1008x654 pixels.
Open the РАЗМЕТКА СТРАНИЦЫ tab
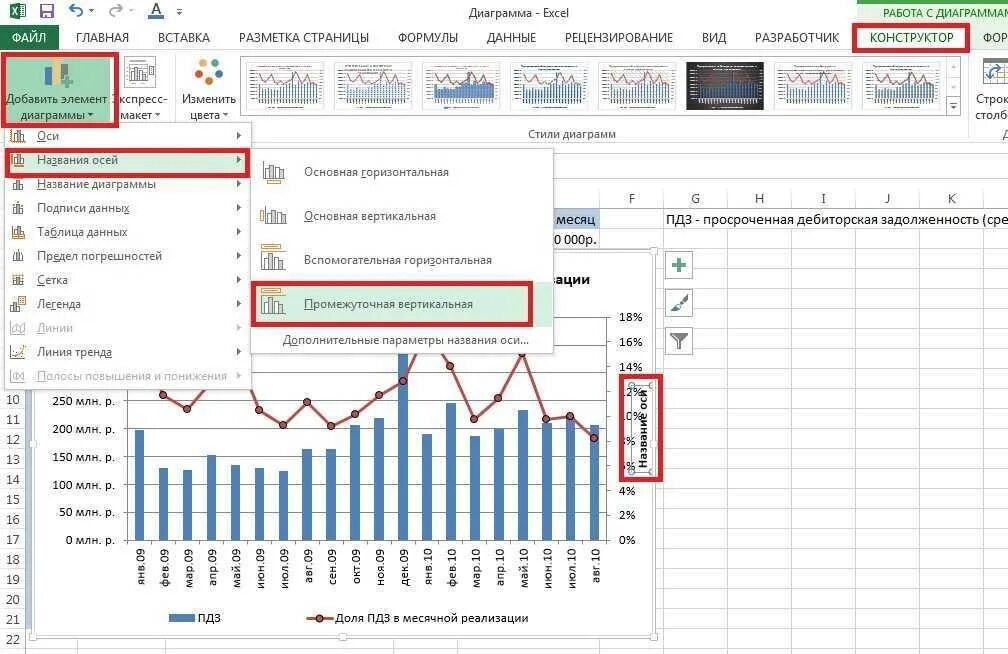click(x=303, y=37)
